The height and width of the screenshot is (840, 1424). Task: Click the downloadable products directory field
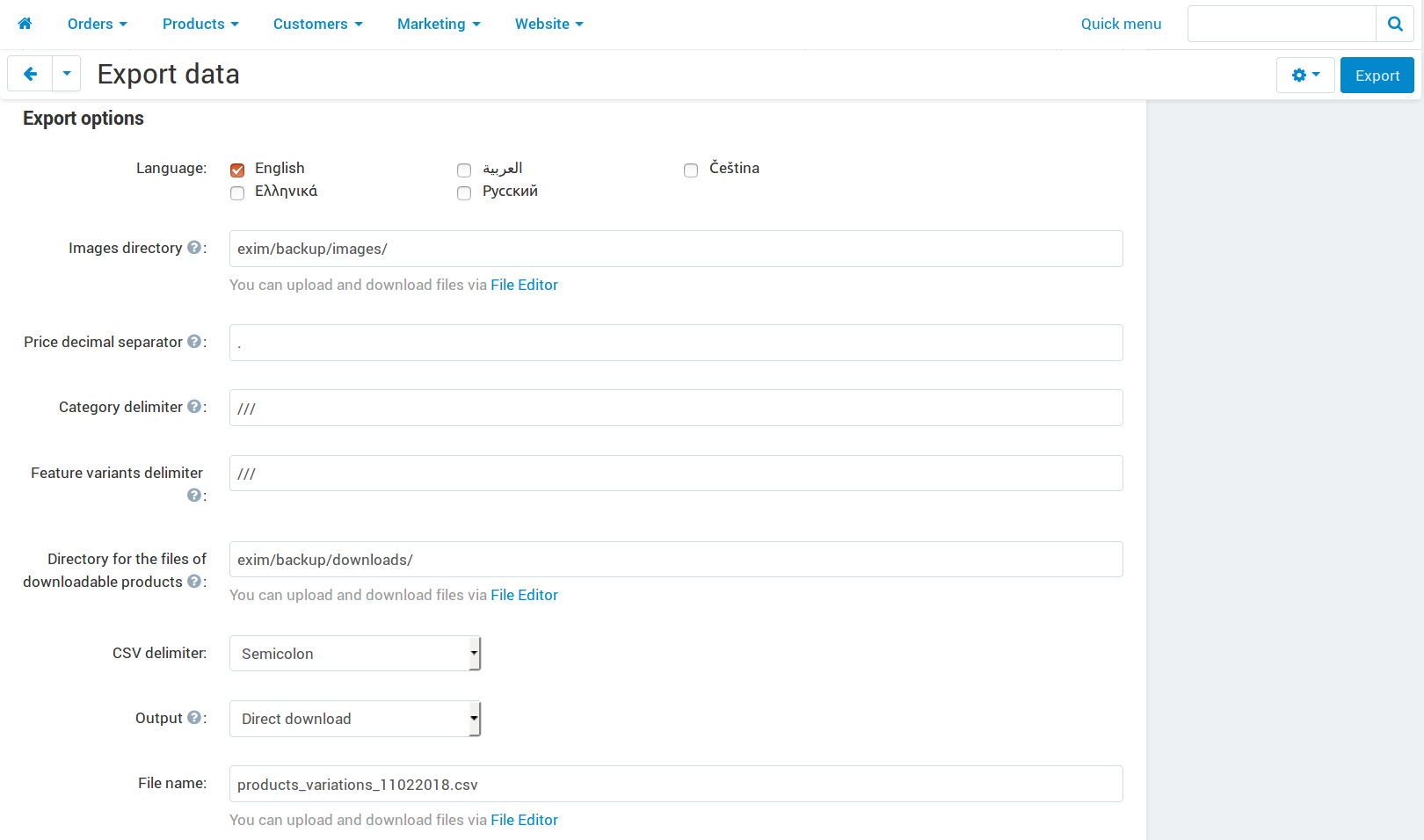676,559
